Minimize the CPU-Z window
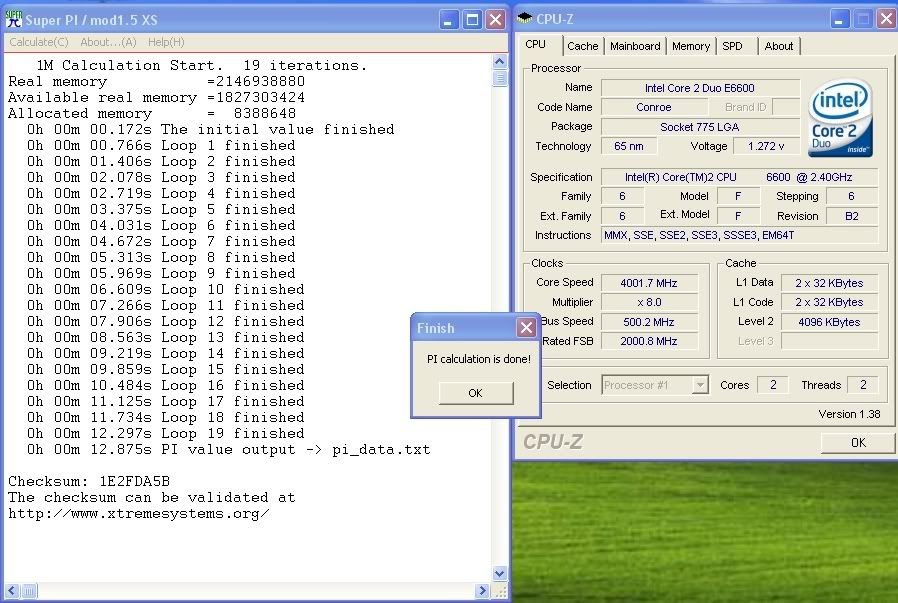The height and width of the screenshot is (603, 898). pyautogui.click(x=838, y=19)
